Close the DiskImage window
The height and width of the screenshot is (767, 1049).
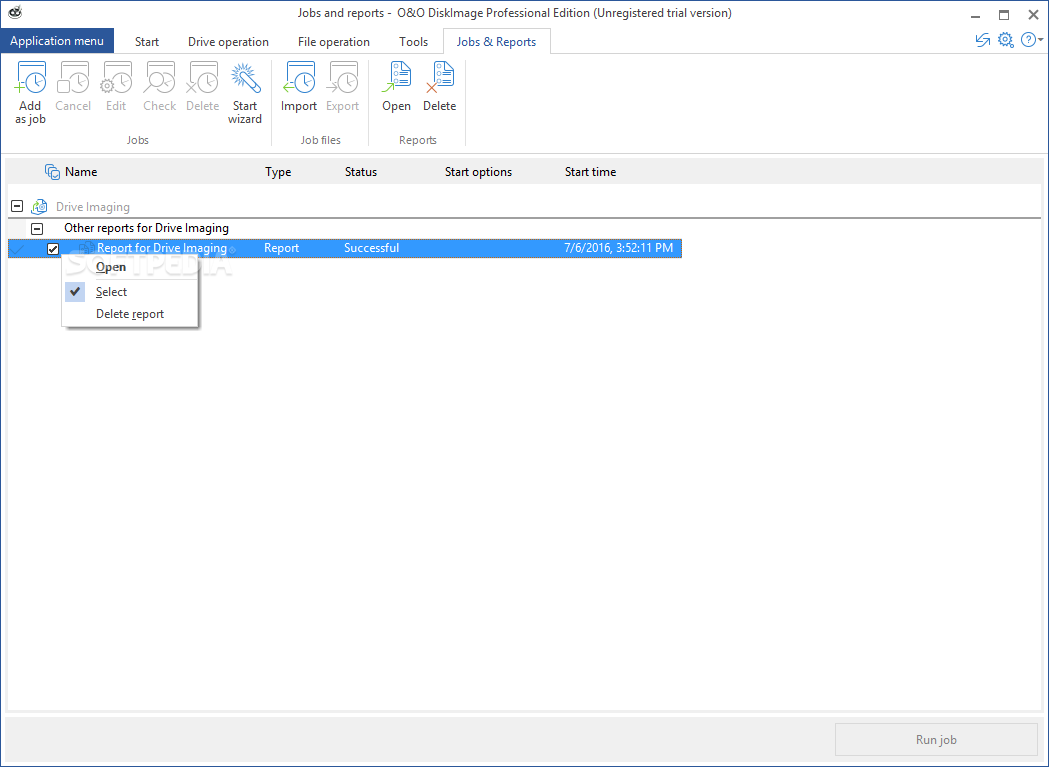[x=1033, y=15]
